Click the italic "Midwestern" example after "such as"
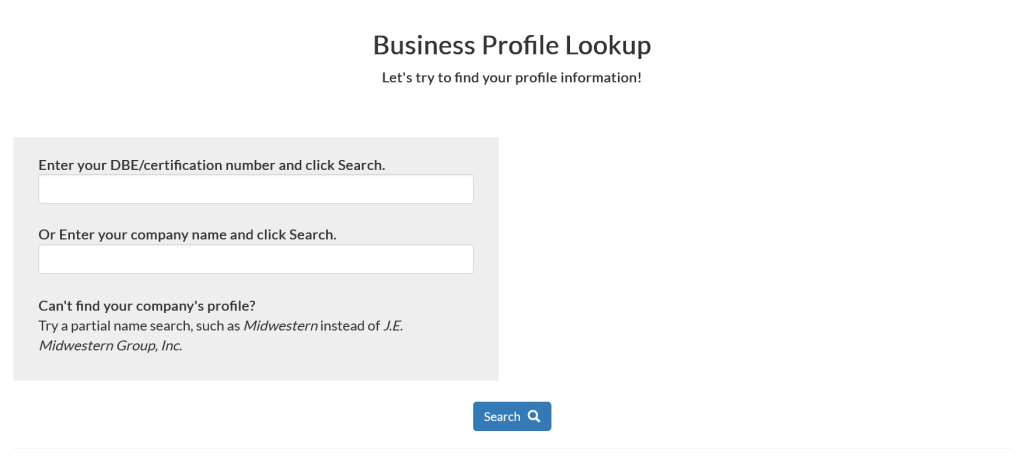The image size is (1024, 466). (281, 325)
